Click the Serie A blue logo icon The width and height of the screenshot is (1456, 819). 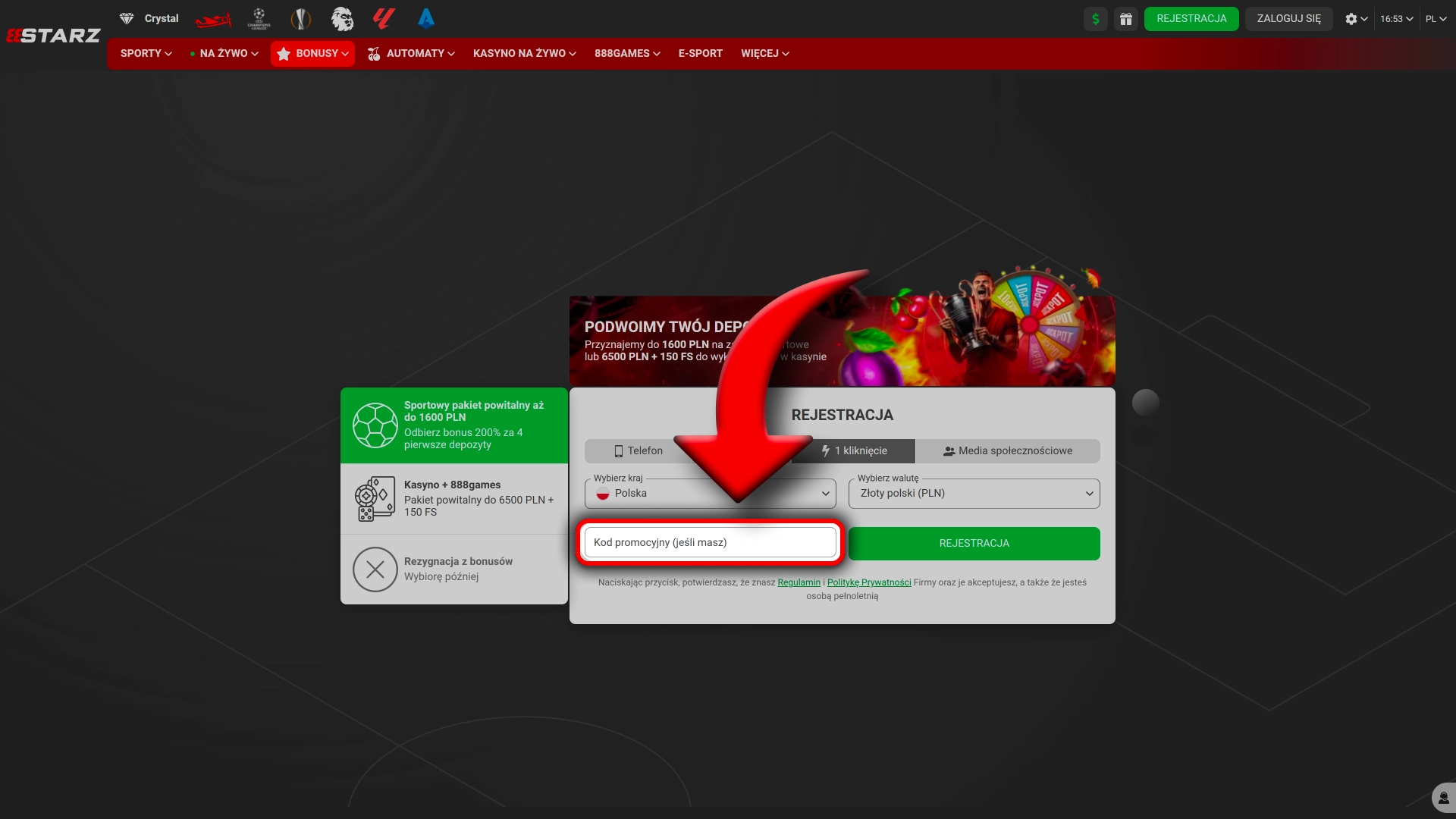[x=426, y=19]
